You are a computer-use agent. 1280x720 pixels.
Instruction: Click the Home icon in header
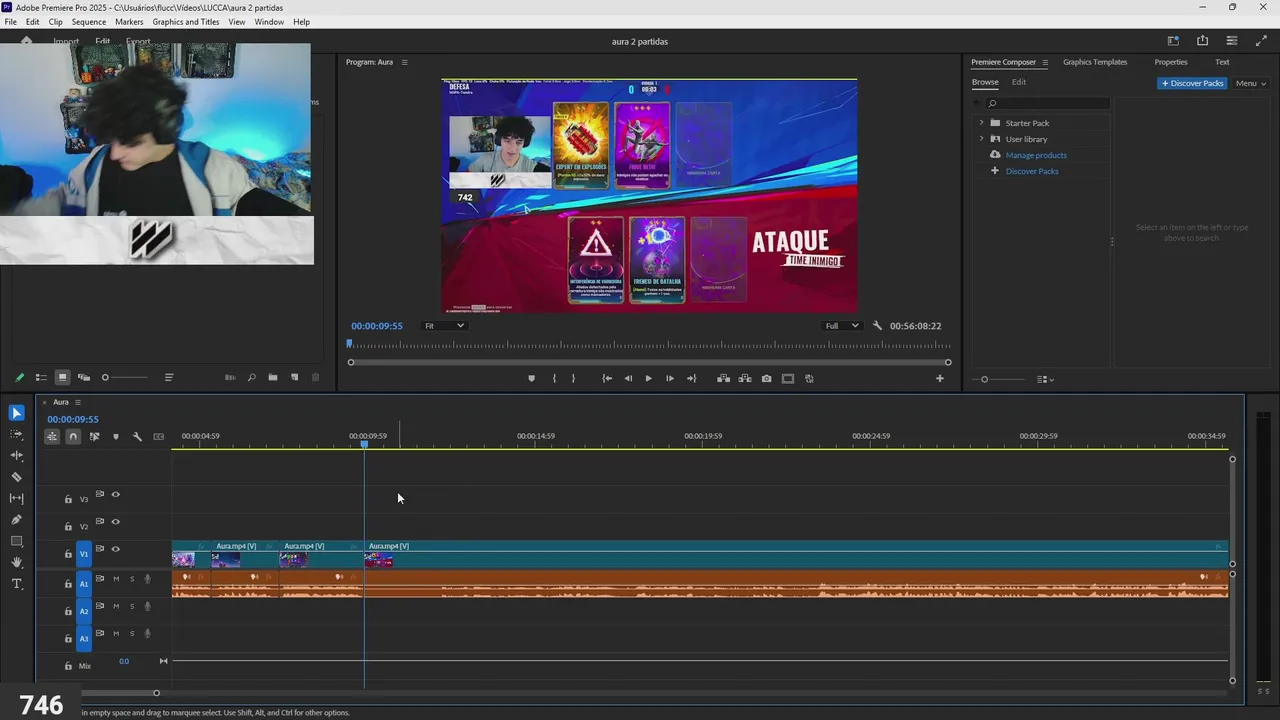coord(26,41)
